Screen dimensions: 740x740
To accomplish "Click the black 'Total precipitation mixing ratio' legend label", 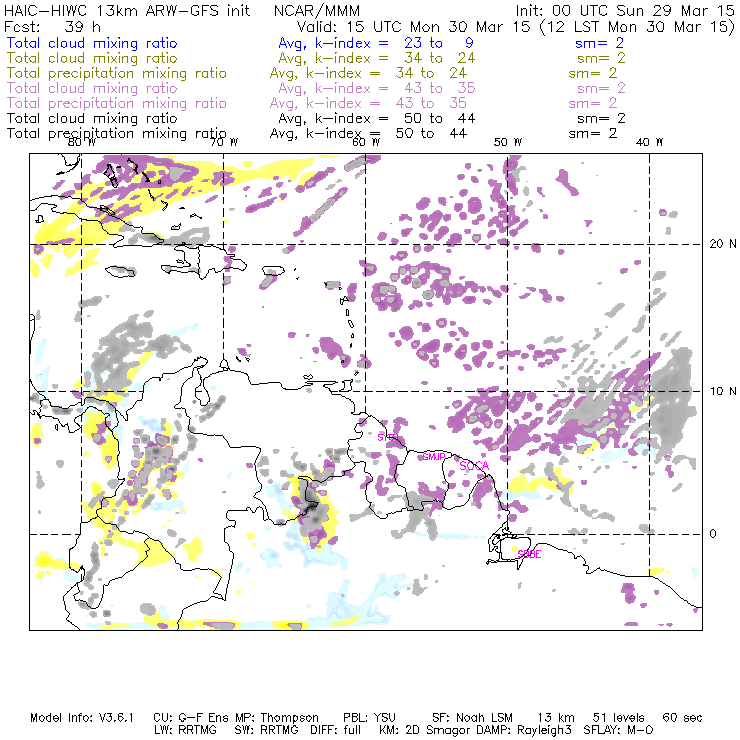I will (117, 134).
